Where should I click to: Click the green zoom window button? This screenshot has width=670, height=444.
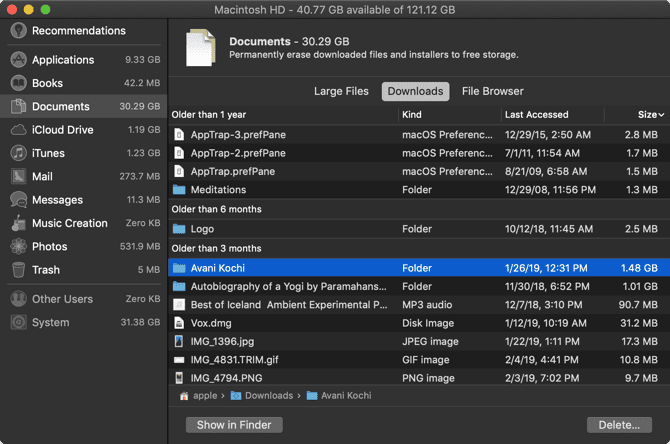pyautogui.click(x=45, y=9)
